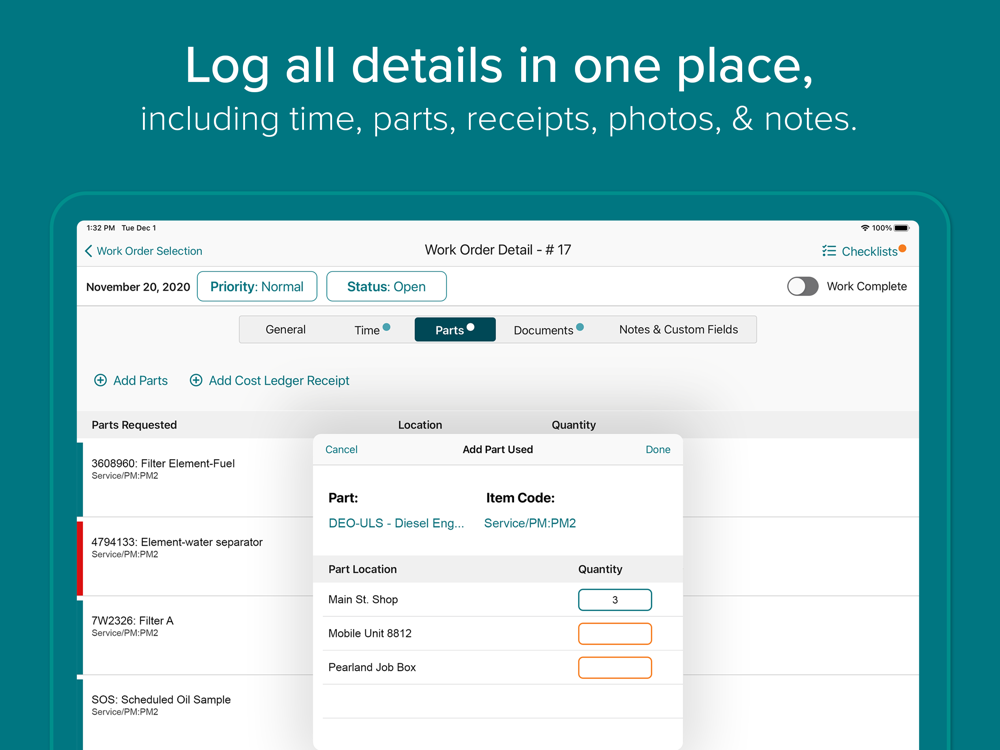Tap the plus icon beside Add Cost Ledger Receipt

(x=196, y=381)
